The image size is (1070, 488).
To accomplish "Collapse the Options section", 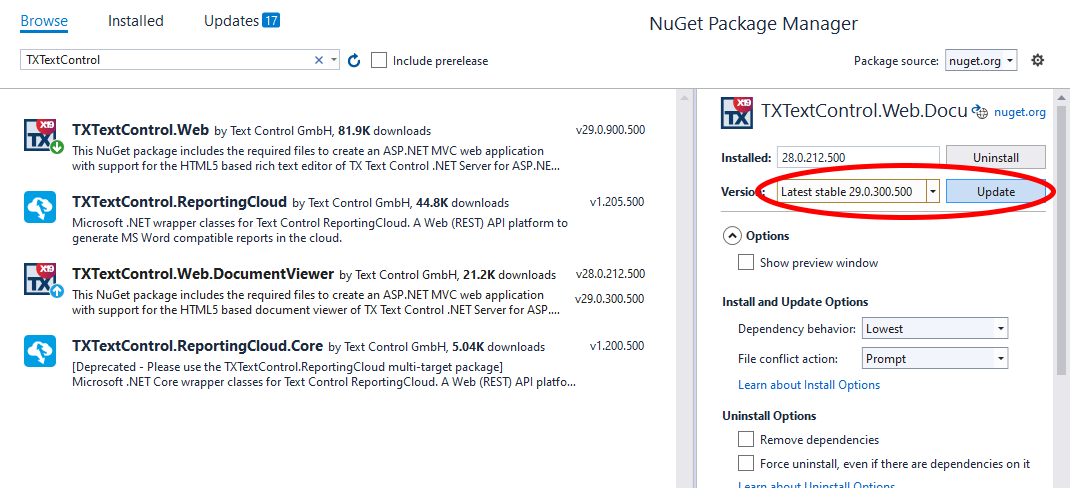I will point(732,236).
